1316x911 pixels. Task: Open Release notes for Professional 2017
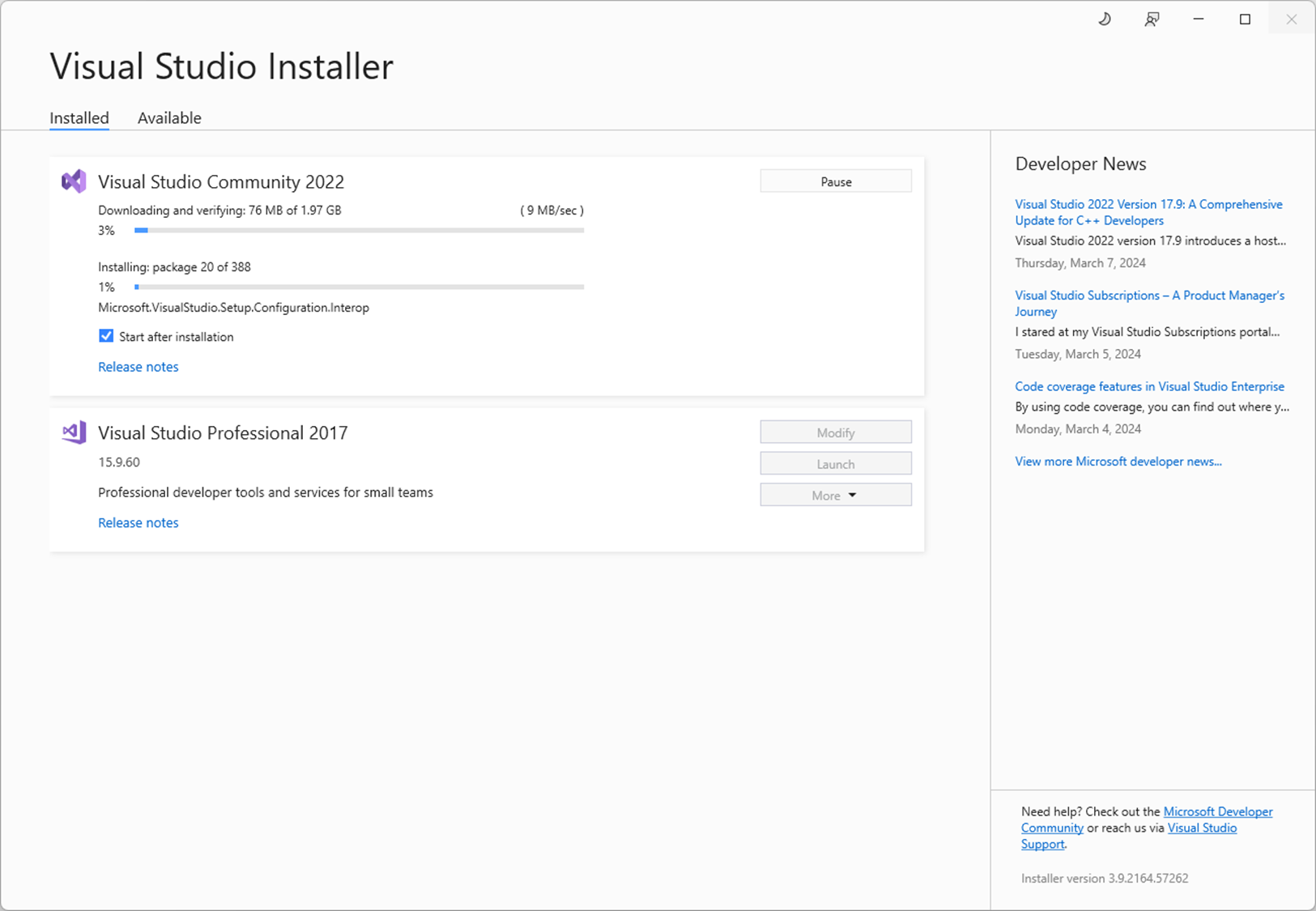[x=138, y=523]
